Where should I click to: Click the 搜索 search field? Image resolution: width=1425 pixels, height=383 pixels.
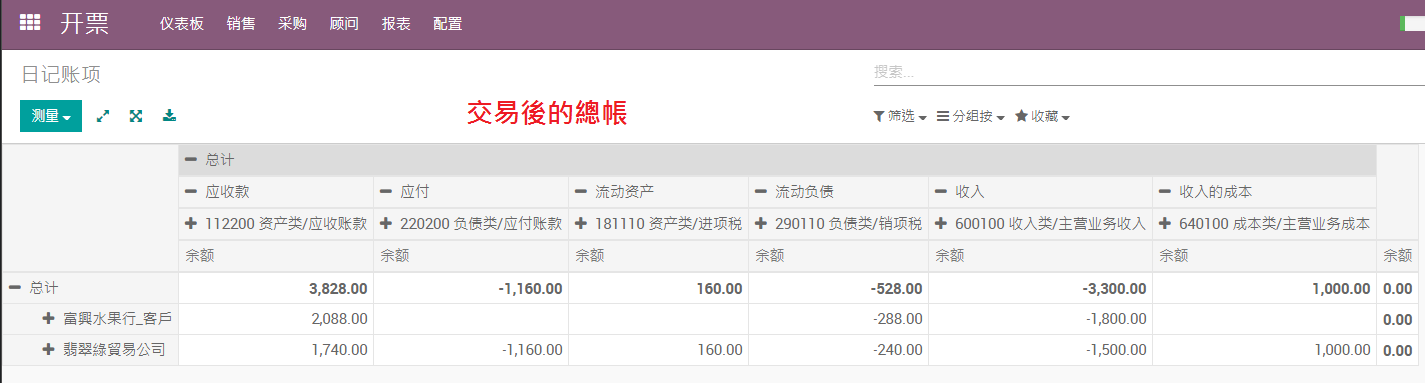coord(1149,72)
